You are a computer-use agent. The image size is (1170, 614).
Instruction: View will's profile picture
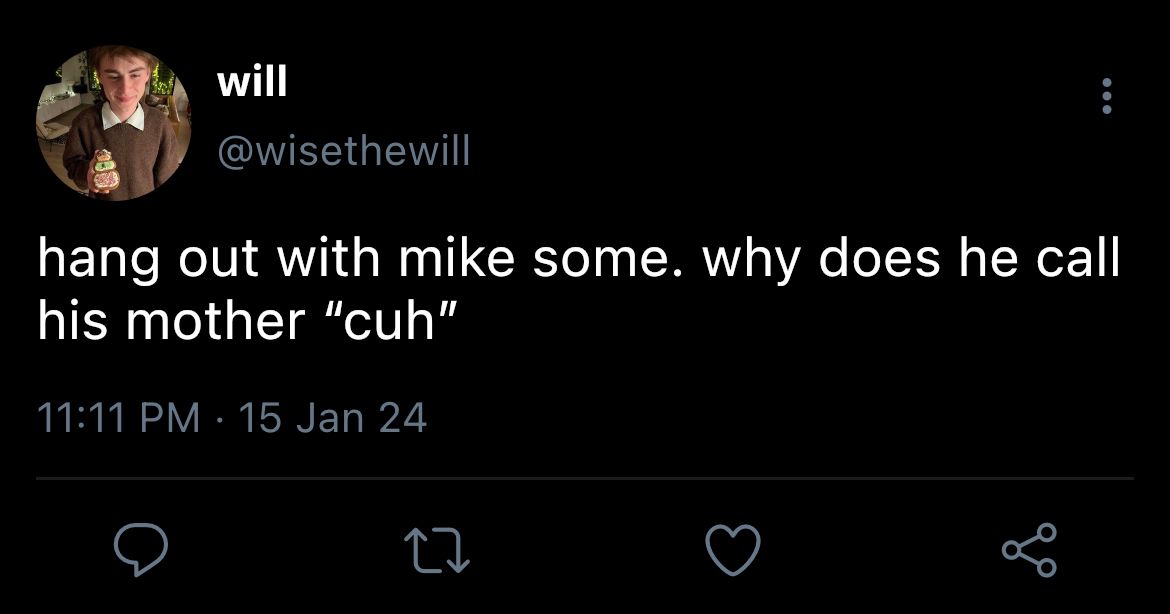point(113,123)
